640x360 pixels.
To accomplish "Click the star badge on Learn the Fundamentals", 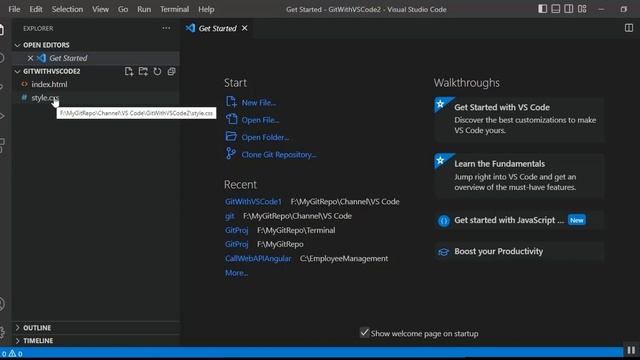I will click(441, 160).
